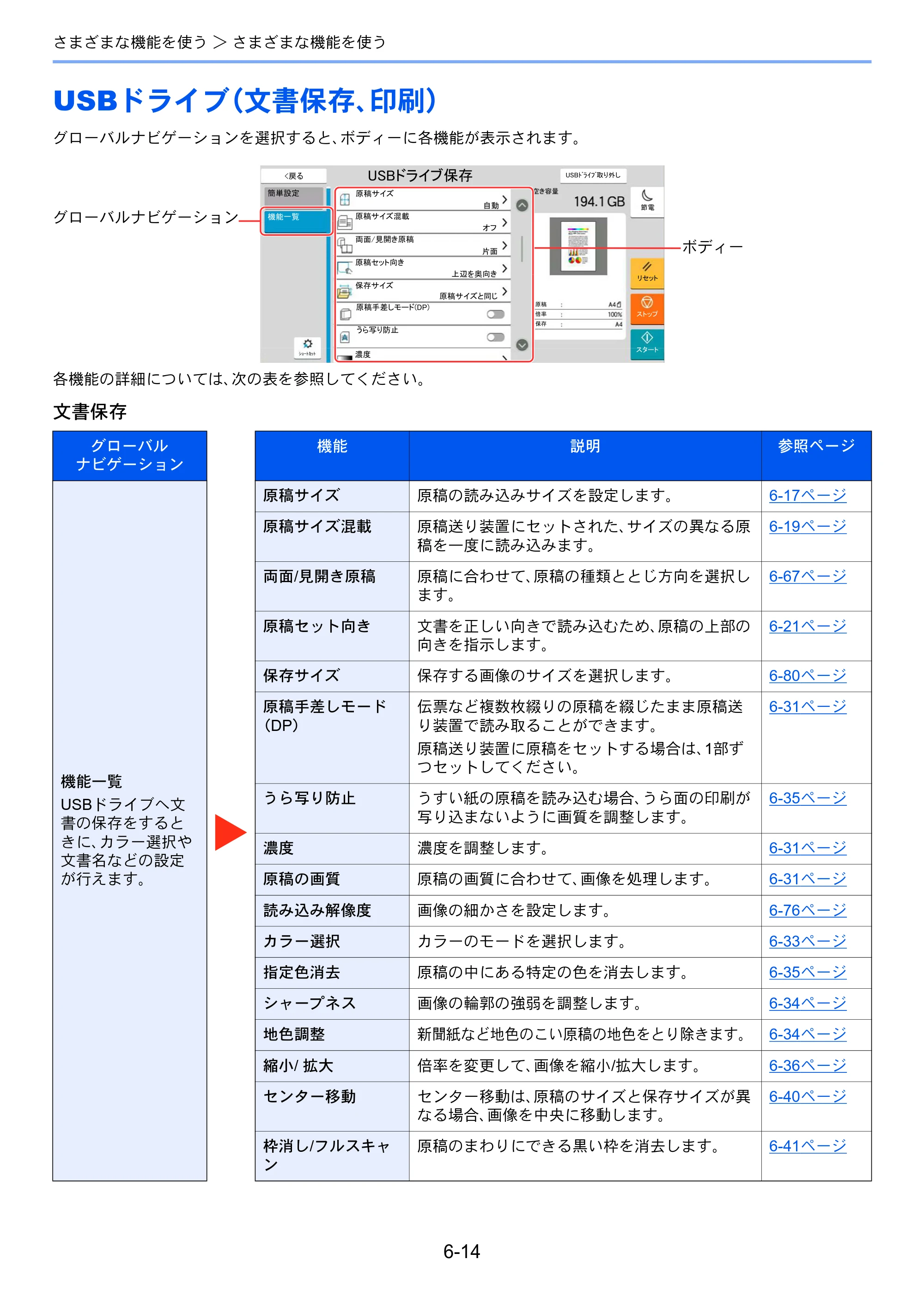Viewport: 924px width, 1308px height.
Task: Open the 6-41ページ link for 枠消し/フルスキャン
Action: [807, 1146]
